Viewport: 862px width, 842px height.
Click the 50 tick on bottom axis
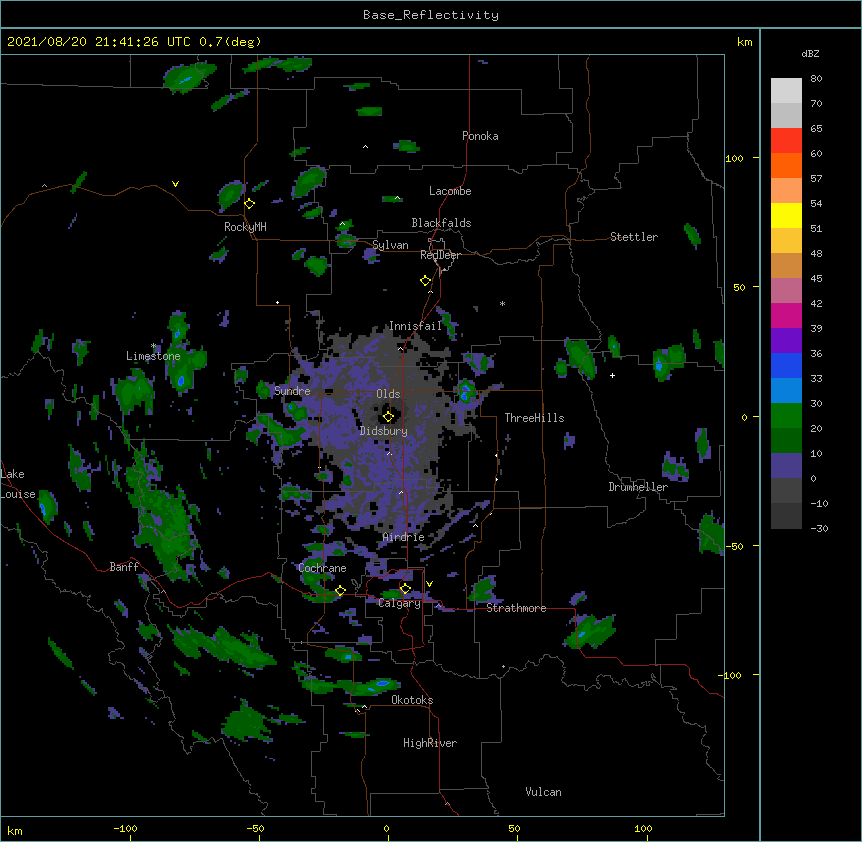pos(515,828)
